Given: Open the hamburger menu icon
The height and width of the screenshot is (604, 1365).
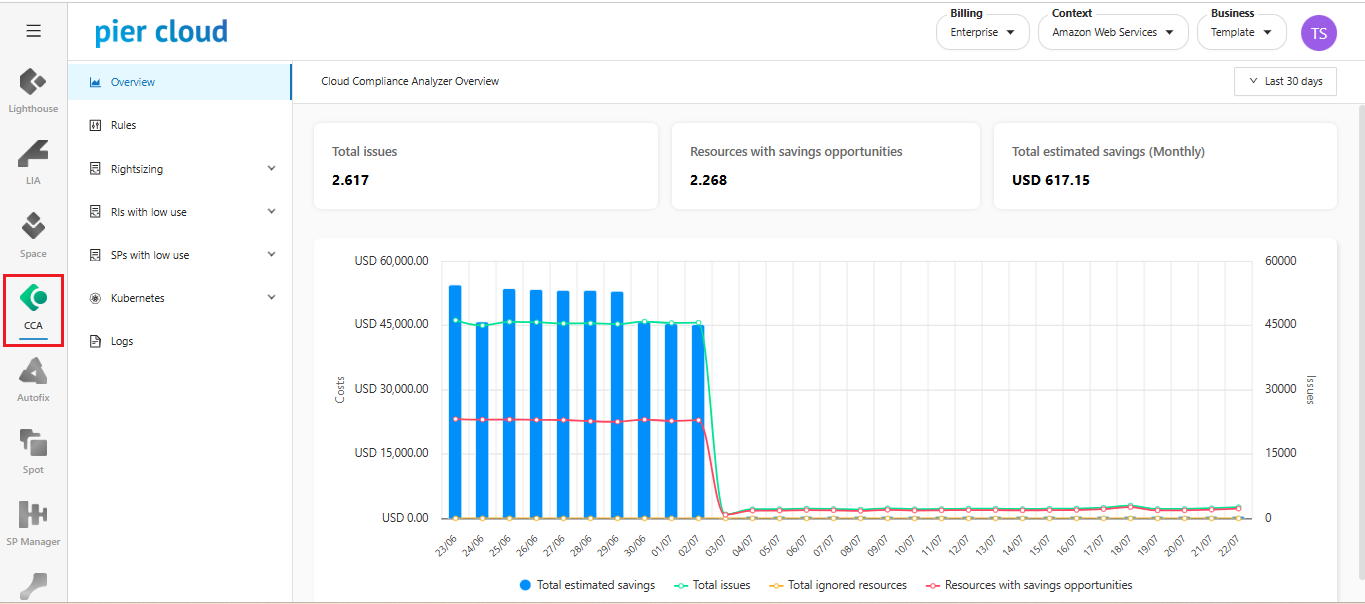Looking at the screenshot, I should 33,31.
